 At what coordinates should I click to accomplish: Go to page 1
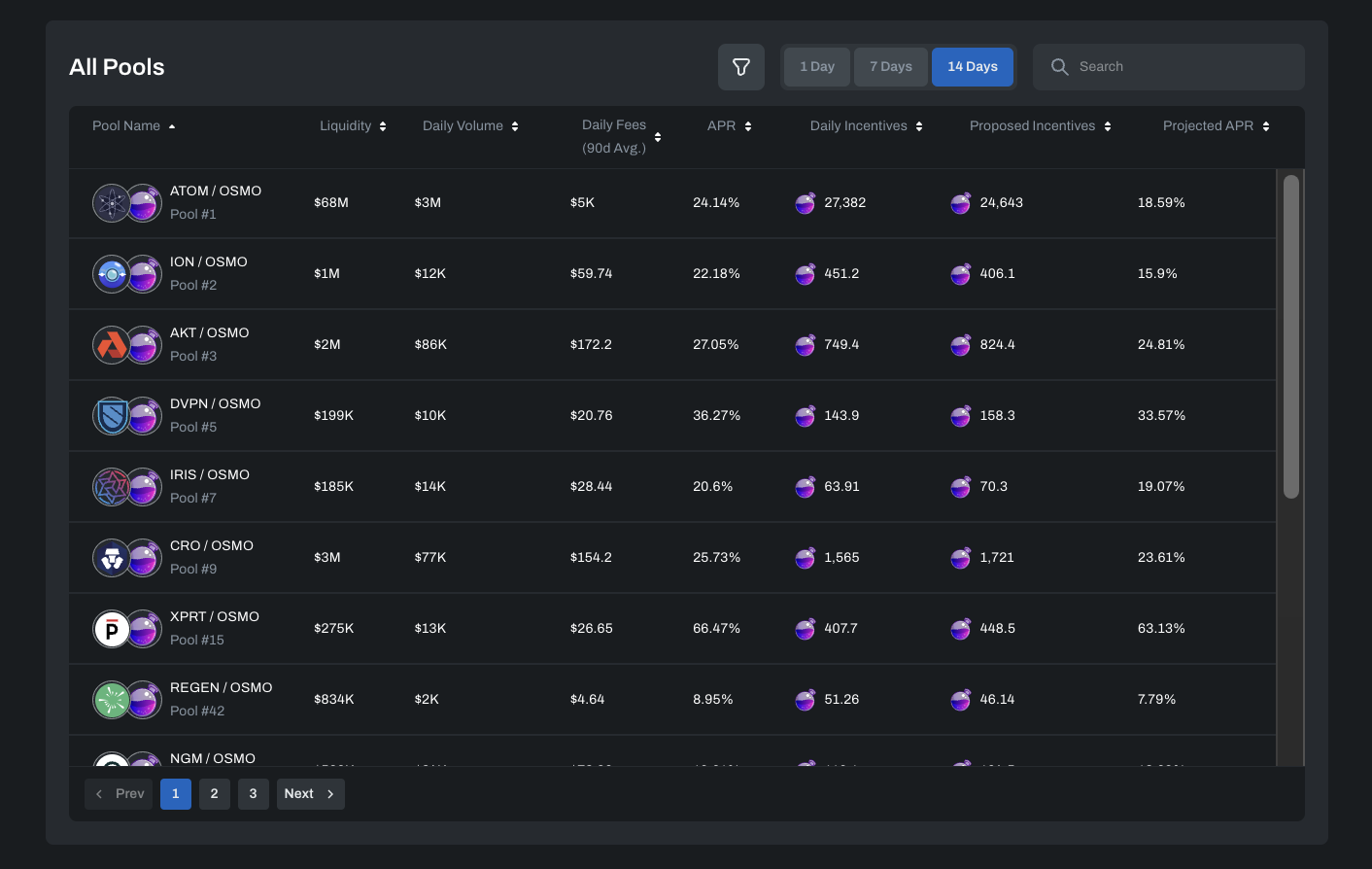[x=176, y=794]
